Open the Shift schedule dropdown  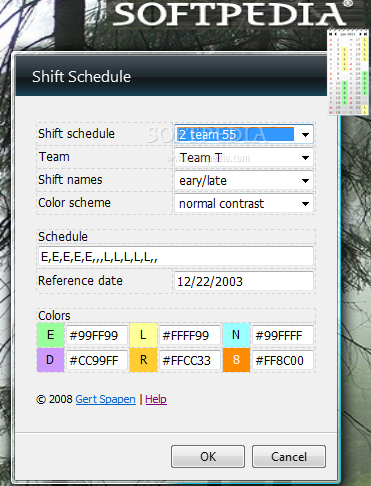tap(244, 134)
